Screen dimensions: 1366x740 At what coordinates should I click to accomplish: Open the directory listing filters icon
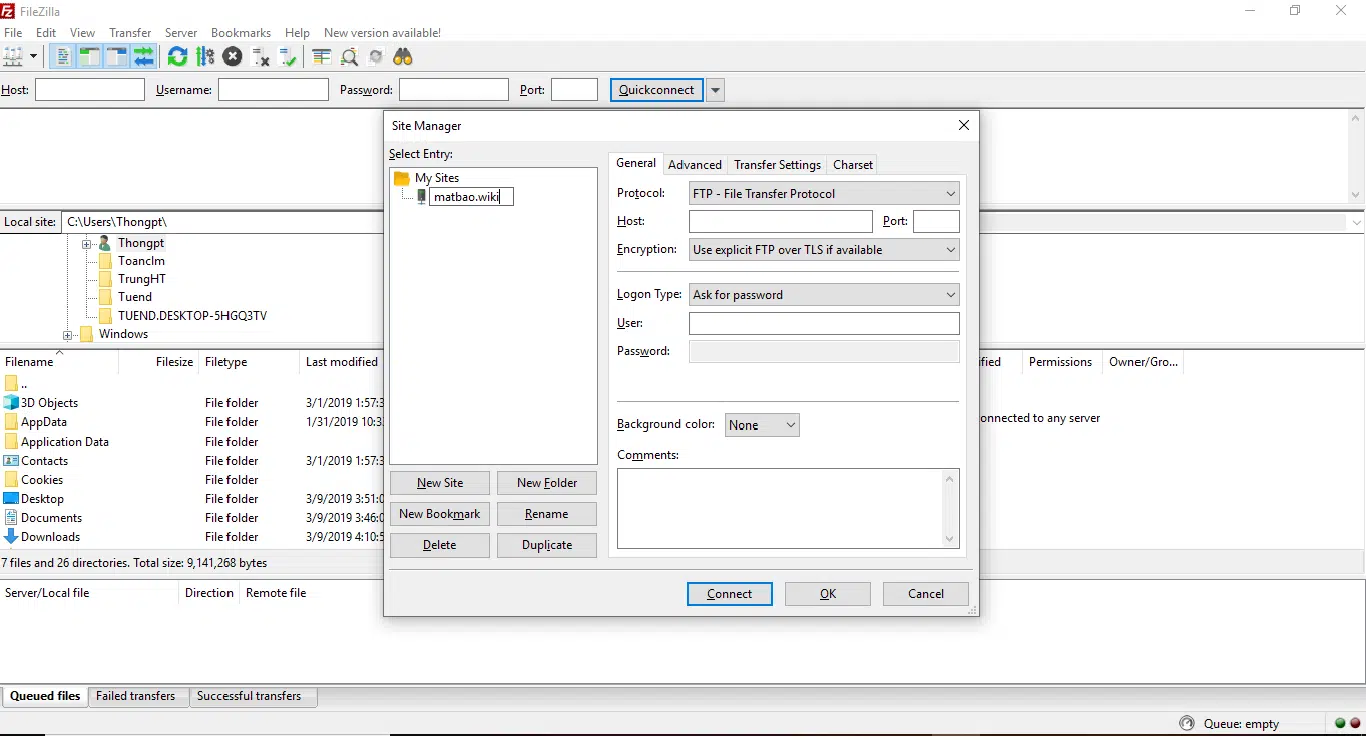pos(321,57)
